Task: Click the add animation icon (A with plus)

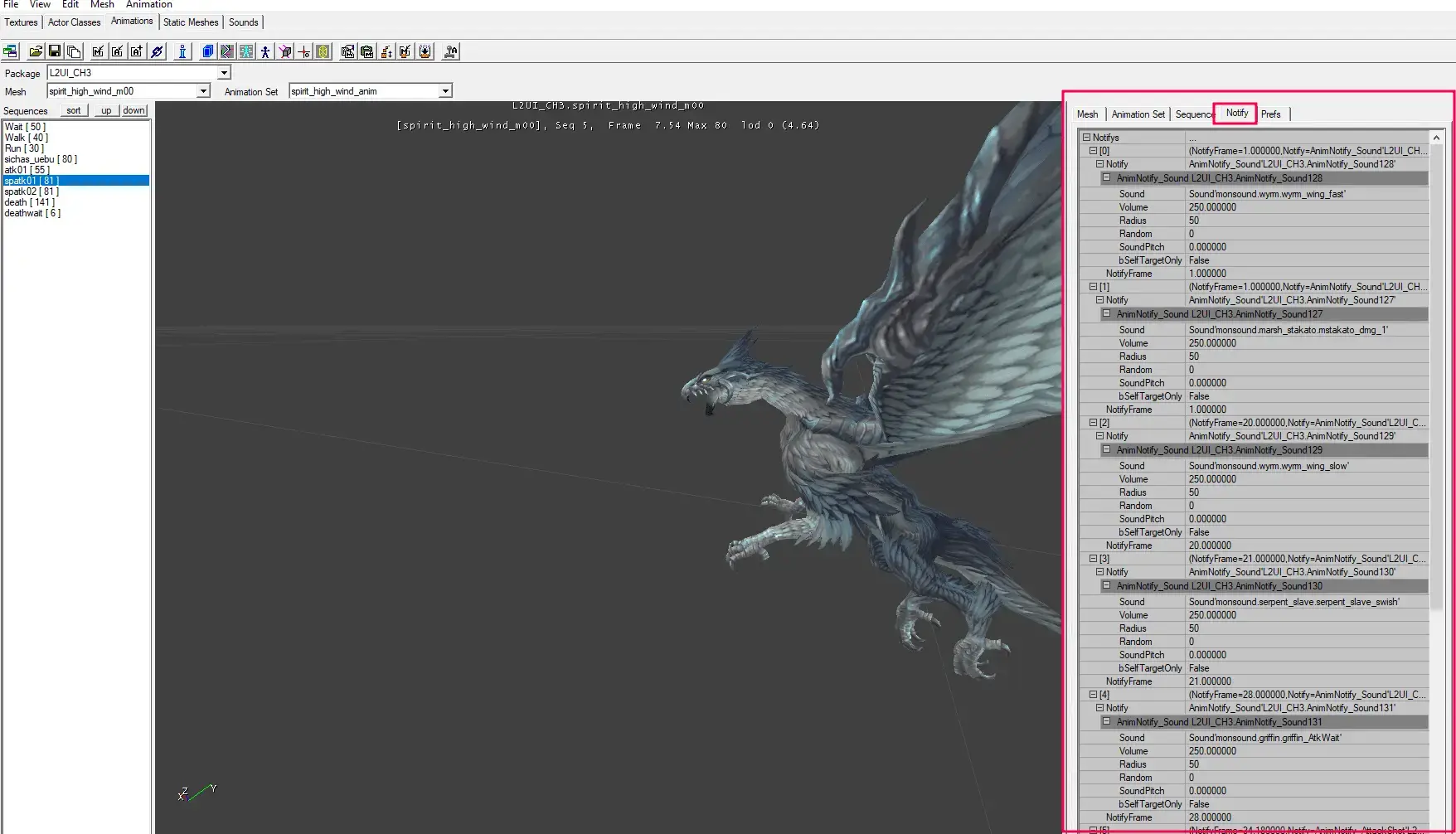Action: coord(137,51)
